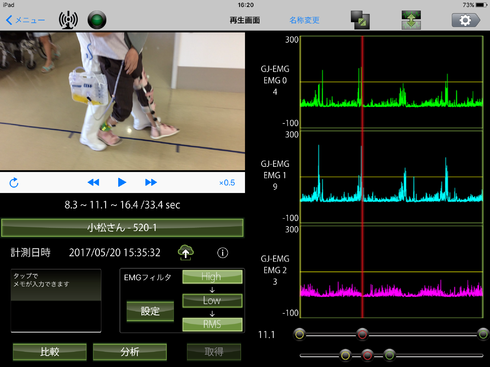Tap the yellow start handle on upper slider
This screenshot has width=490, height=367.
pyautogui.click(x=300, y=334)
